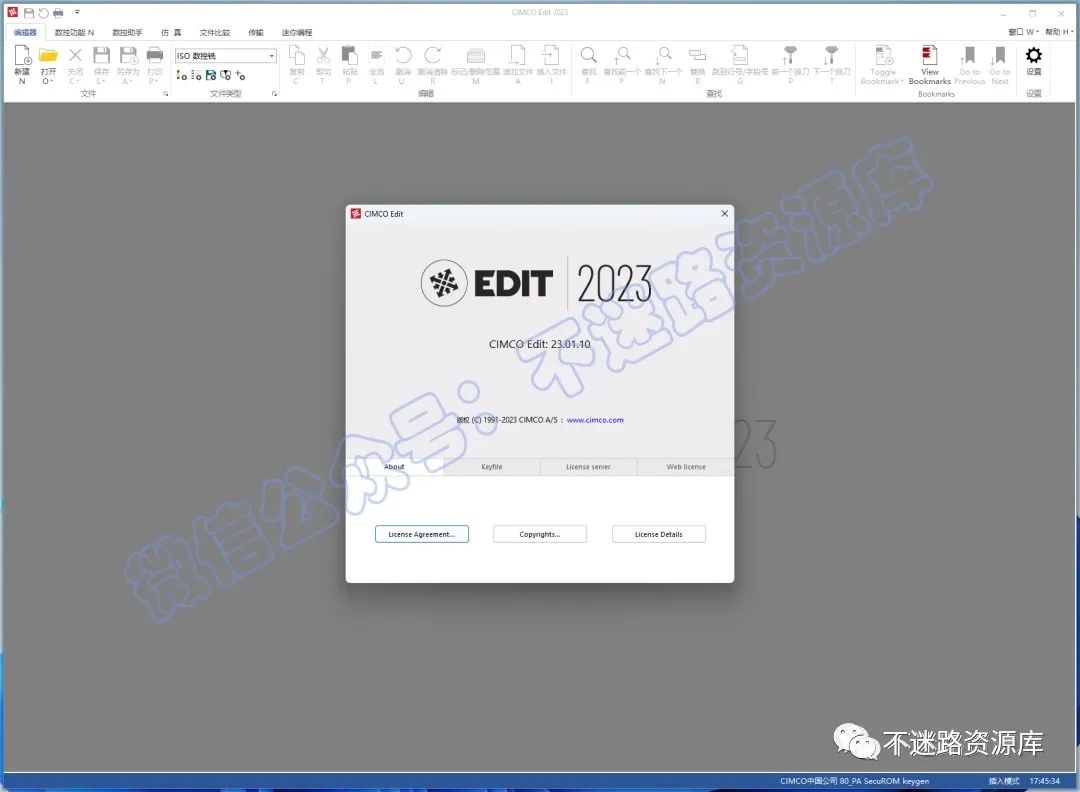Click the 撤消清除 redo arrow icon
Screen dimensions: 1080x792
click(x=433, y=56)
